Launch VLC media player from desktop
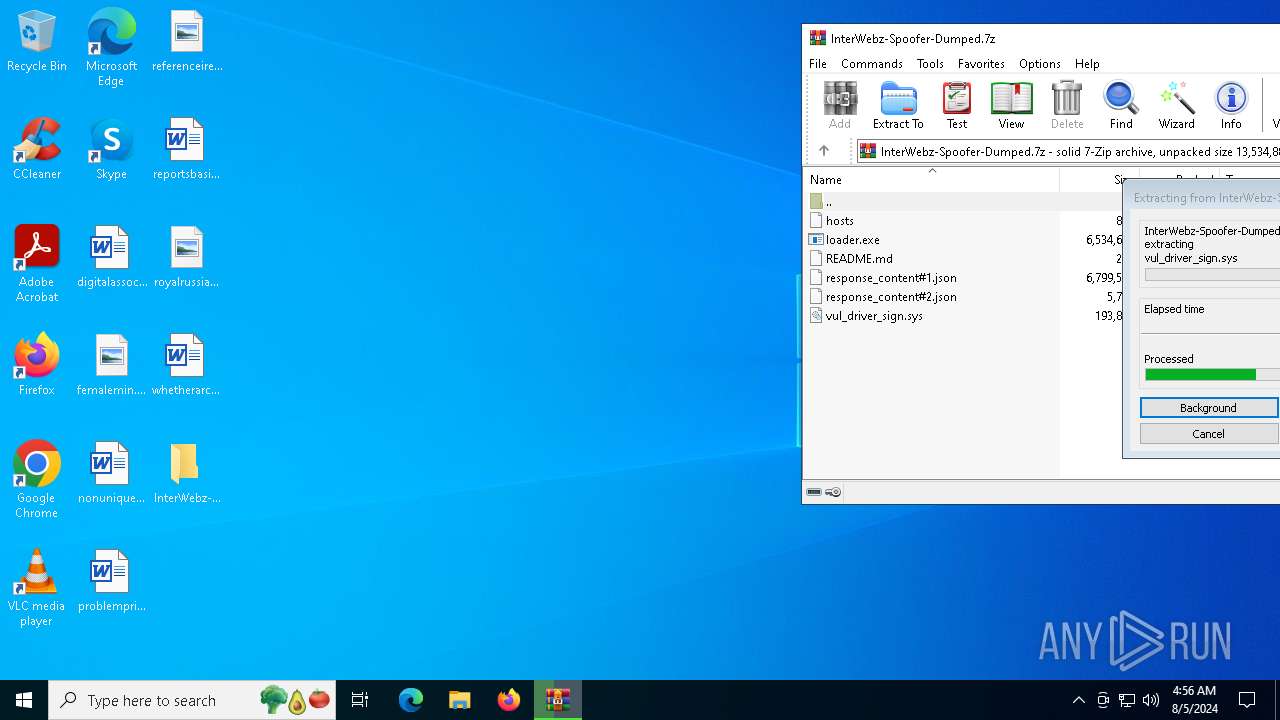The height and width of the screenshot is (720, 1280). (37, 588)
